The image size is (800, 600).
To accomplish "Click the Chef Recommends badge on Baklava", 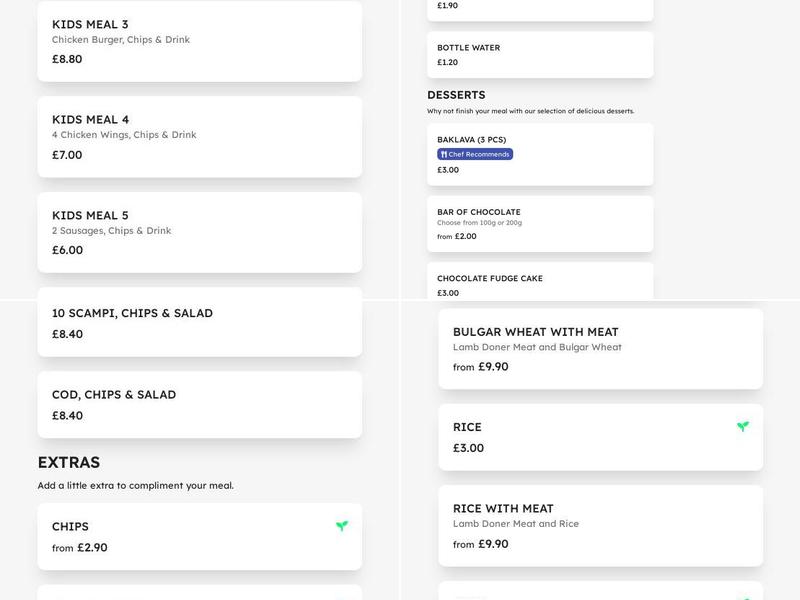I will coord(475,154).
